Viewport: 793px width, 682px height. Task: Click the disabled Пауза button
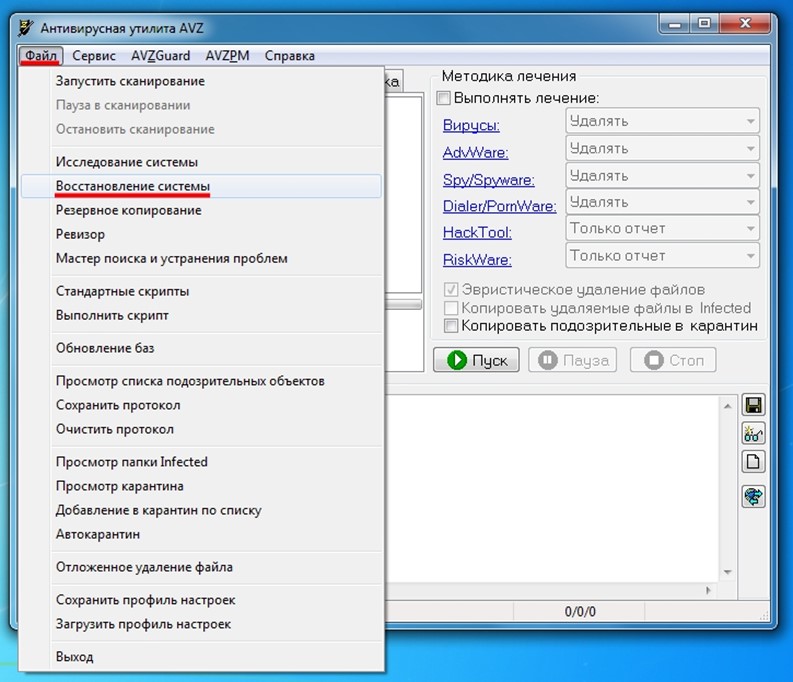tap(572, 360)
